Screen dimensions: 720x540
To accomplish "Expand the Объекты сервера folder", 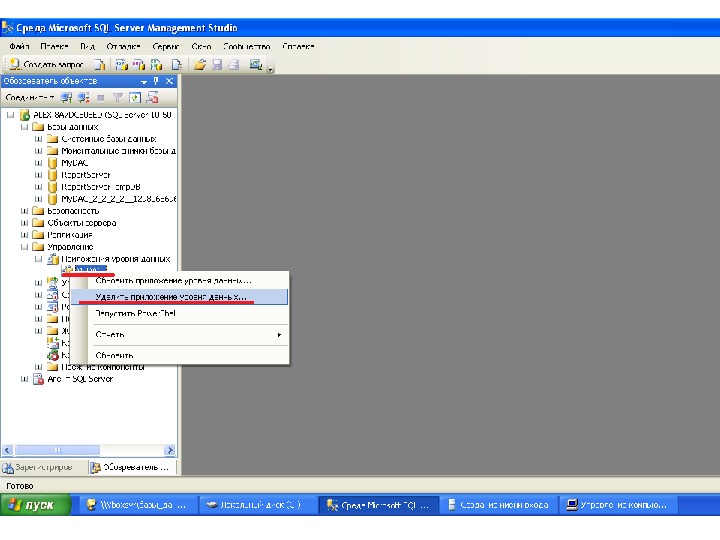I will [24, 223].
